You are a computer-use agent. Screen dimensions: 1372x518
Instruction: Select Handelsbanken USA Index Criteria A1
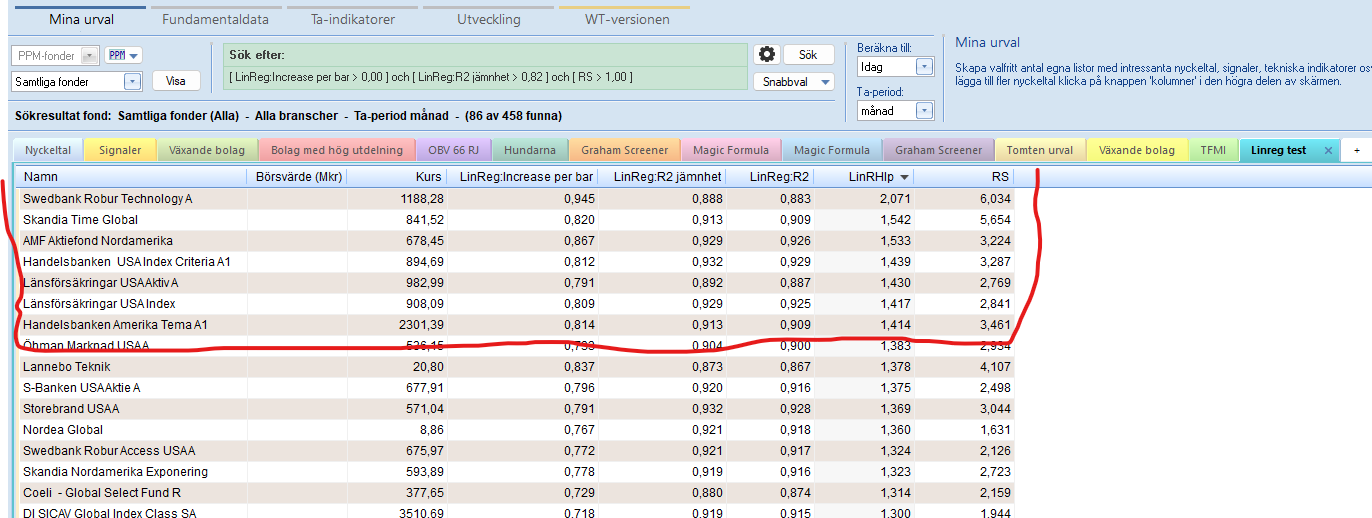point(516,262)
